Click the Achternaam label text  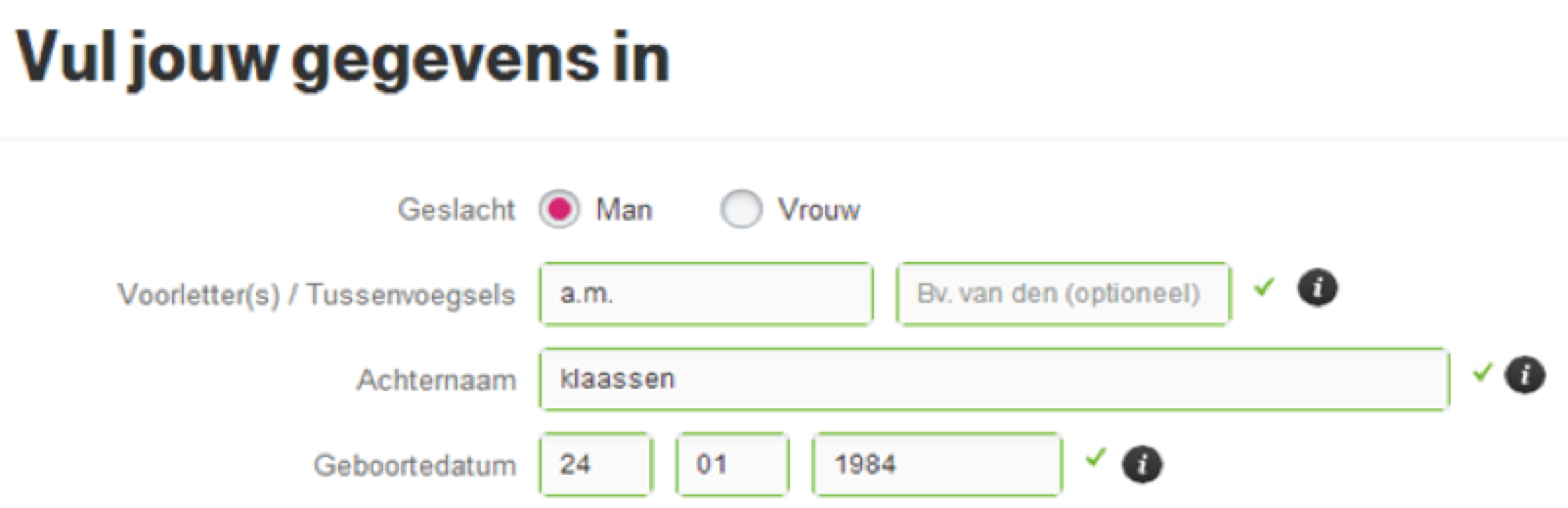(436, 380)
